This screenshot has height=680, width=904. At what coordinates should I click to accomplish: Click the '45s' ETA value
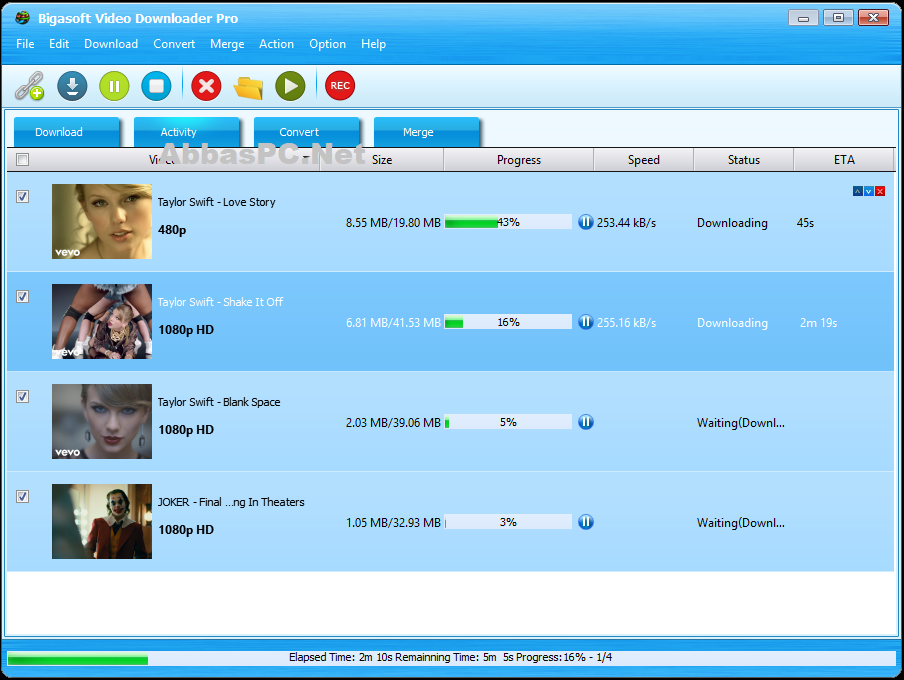tap(805, 223)
